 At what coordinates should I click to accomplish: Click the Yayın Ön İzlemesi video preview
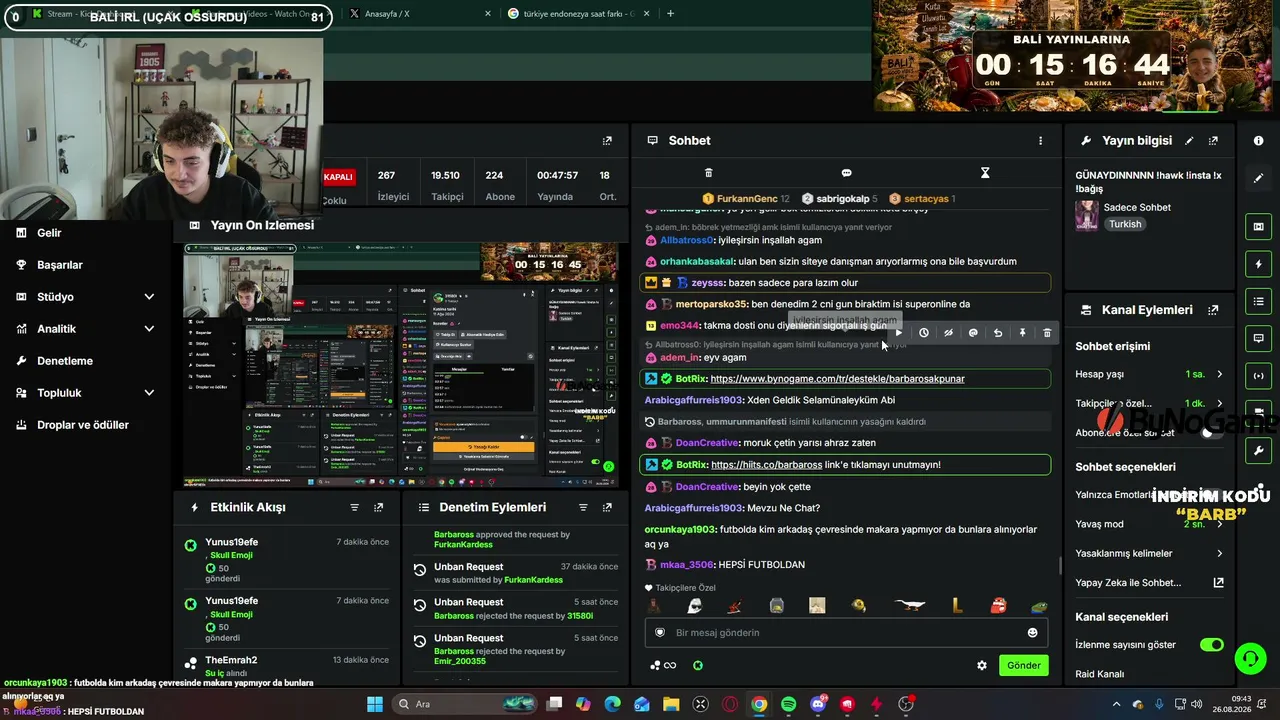tap(400, 365)
